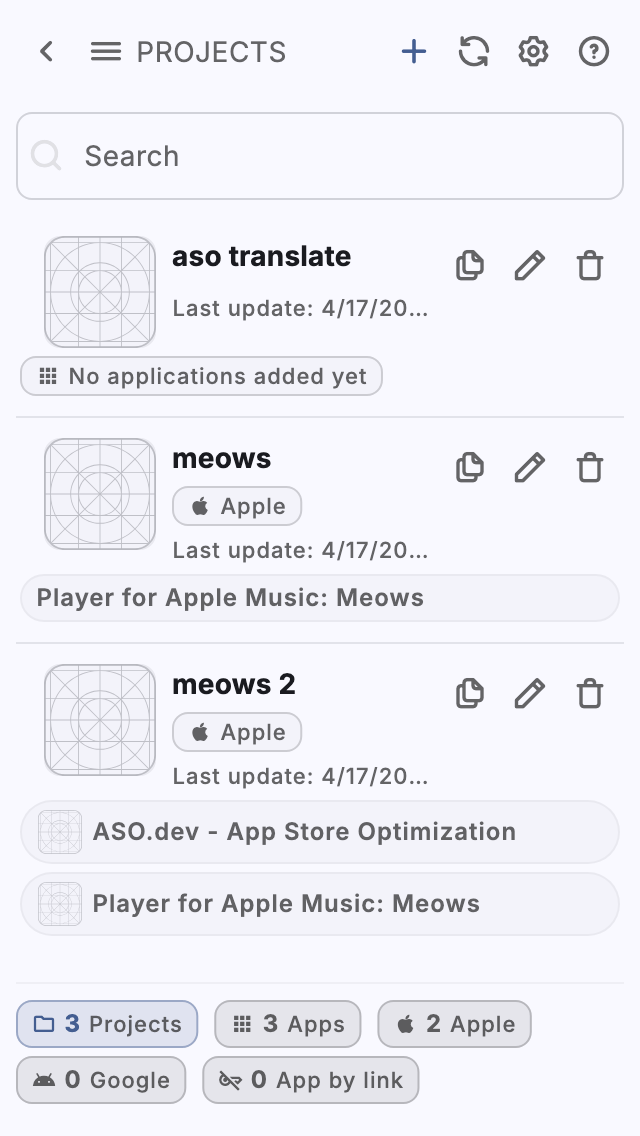This screenshot has width=640, height=1136.
Task: Click Last update text under aso translate
Action: point(300,309)
